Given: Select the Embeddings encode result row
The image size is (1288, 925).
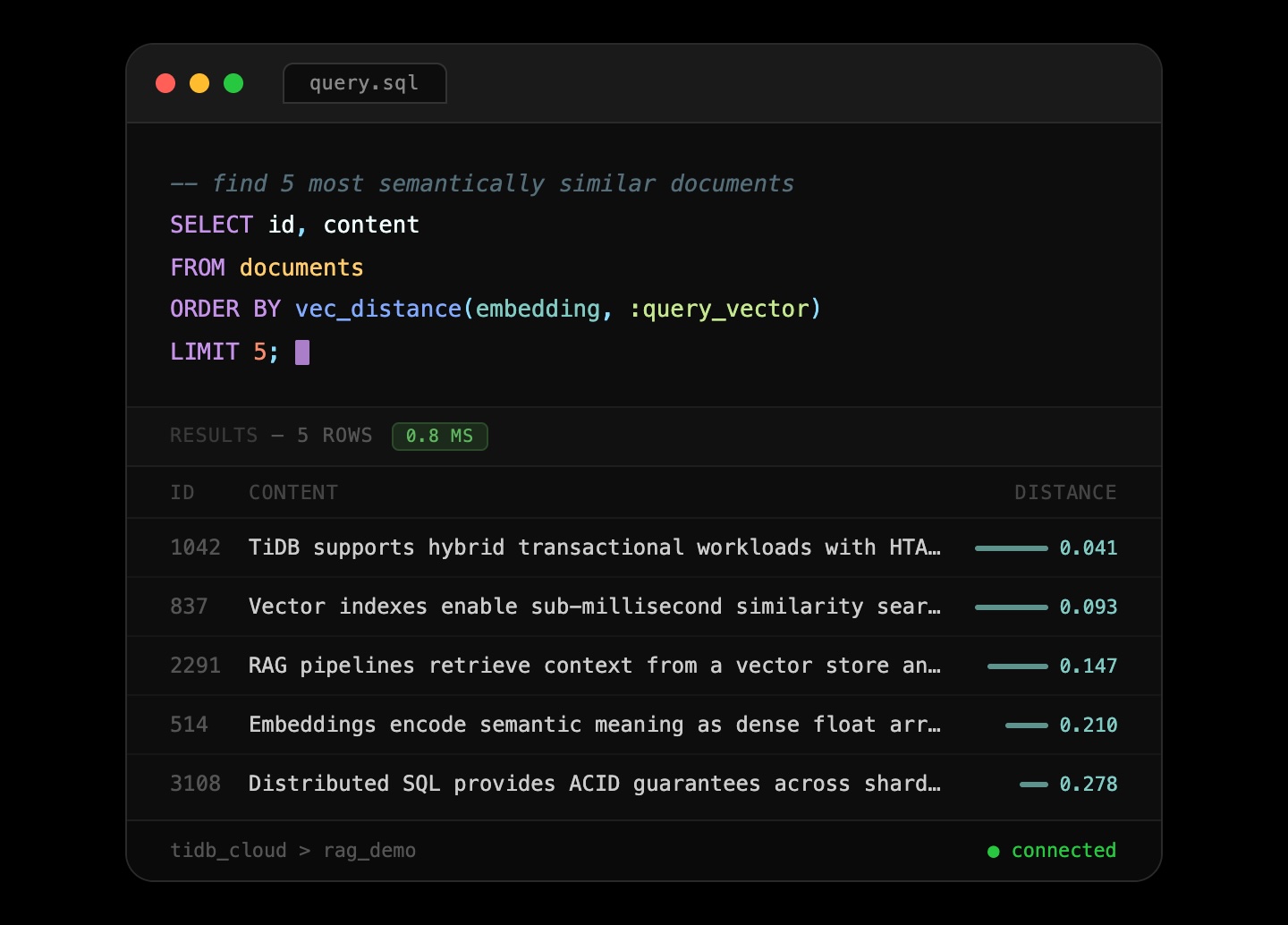Looking at the screenshot, I should point(594,725).
